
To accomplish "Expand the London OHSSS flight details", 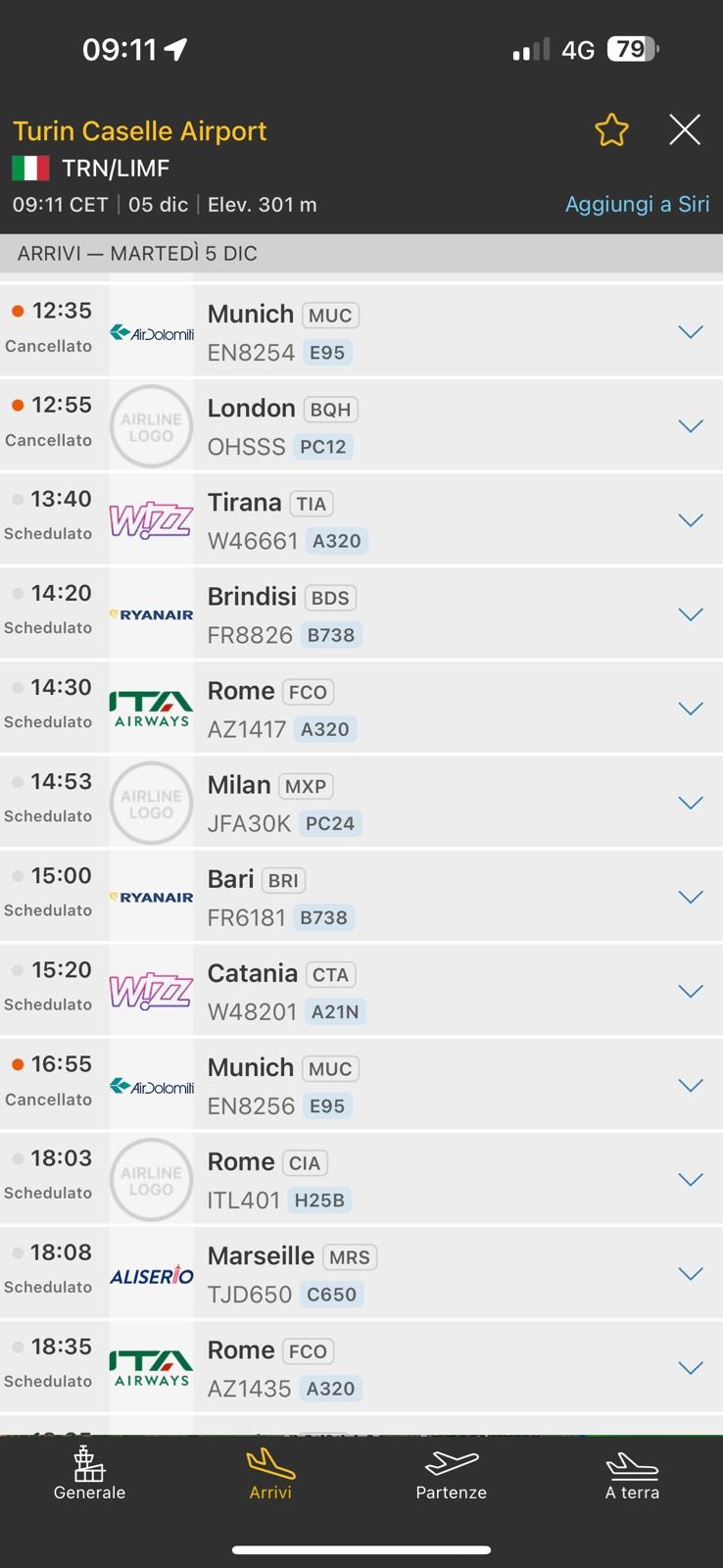I will pyautogui.click(x=691, y=426).
